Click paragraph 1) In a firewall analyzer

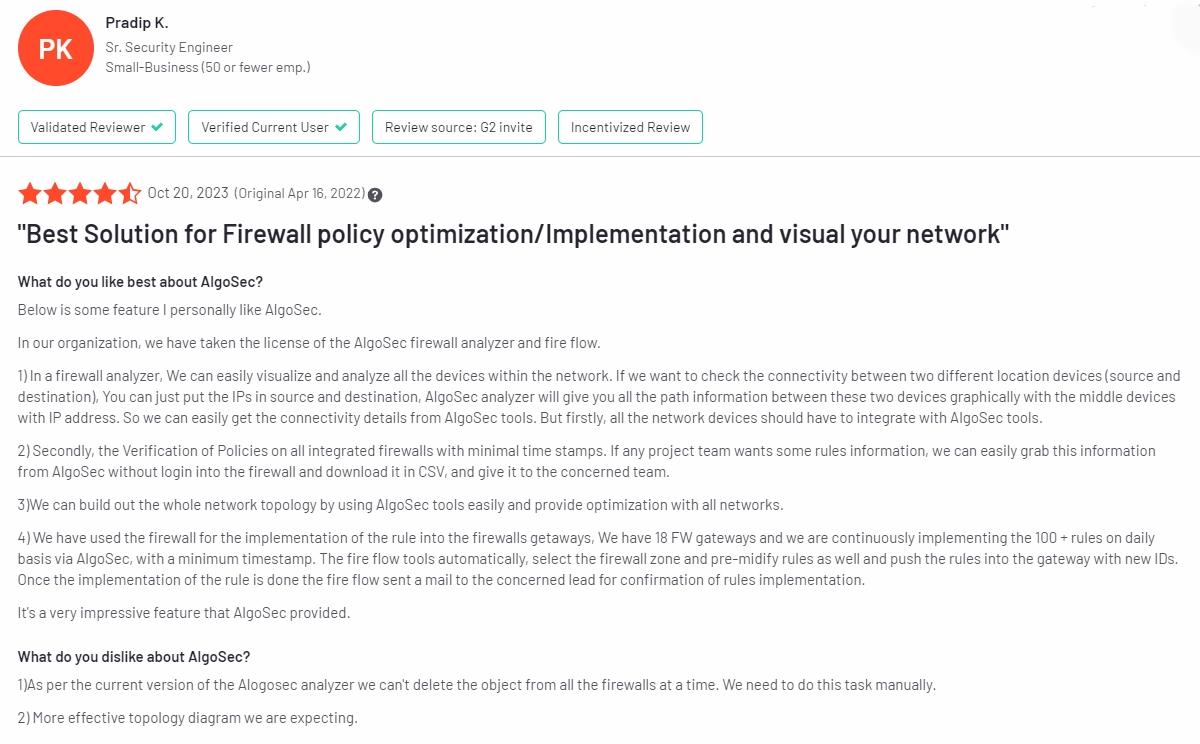tap(600, 397)
